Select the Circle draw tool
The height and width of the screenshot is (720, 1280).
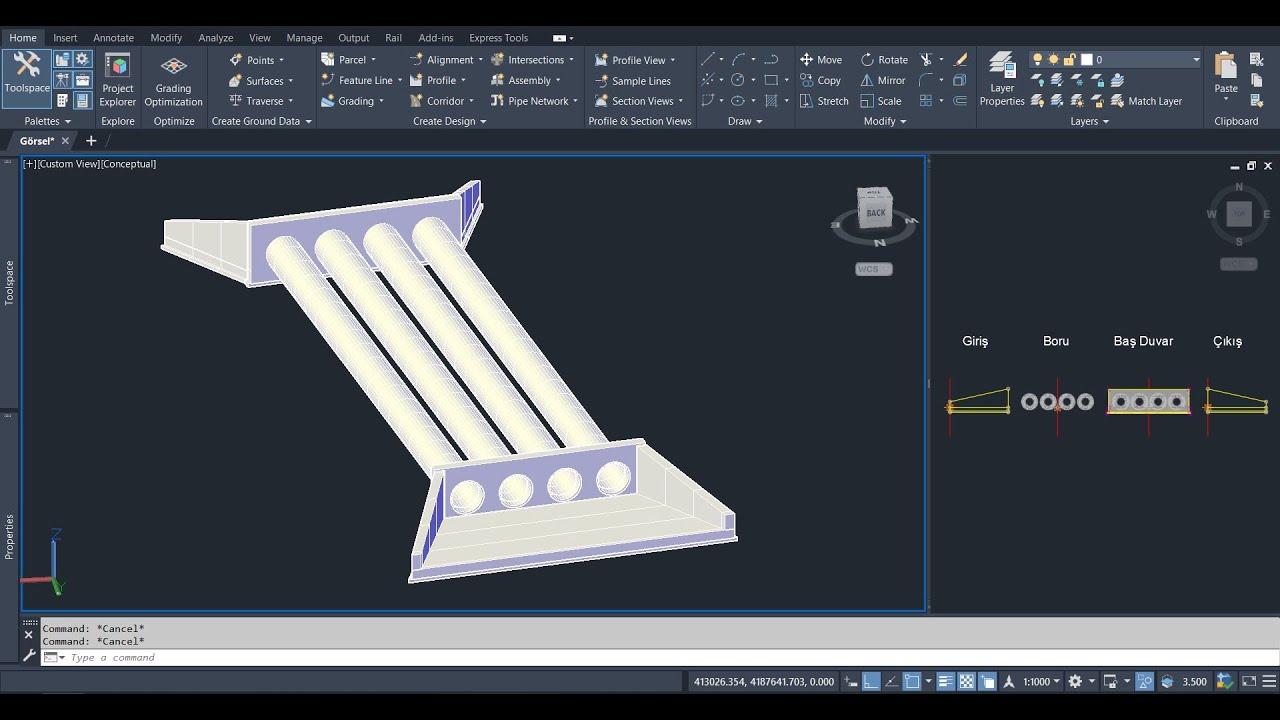tap(738, 80)
